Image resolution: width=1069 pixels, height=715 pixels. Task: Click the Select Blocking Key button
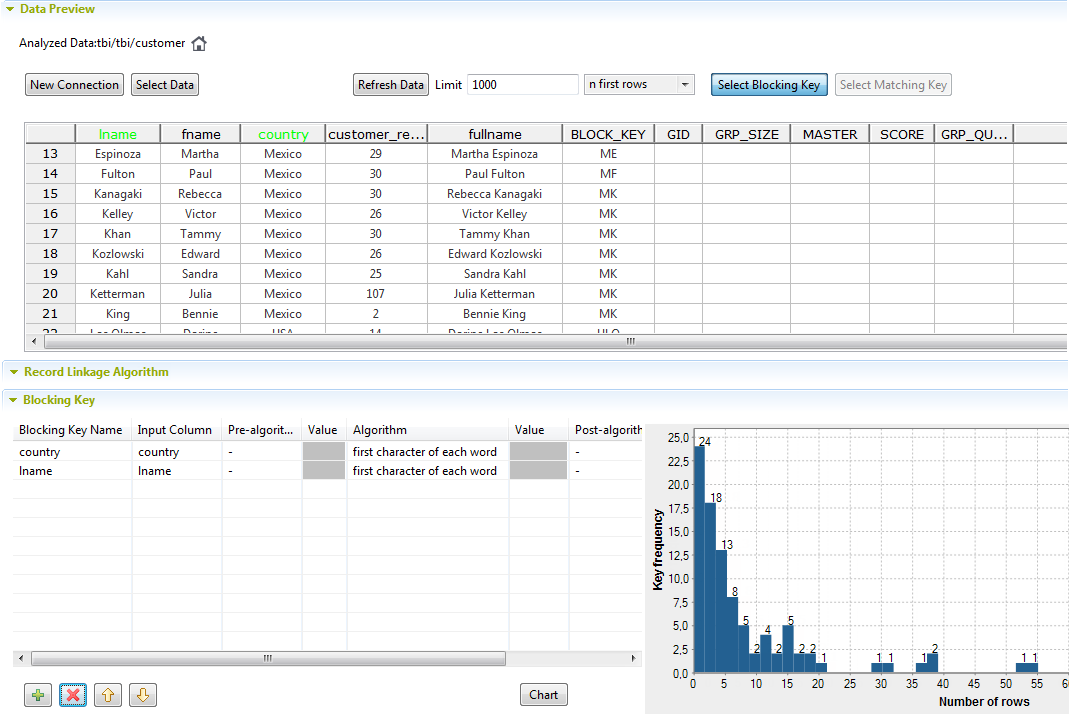[768, 85]
